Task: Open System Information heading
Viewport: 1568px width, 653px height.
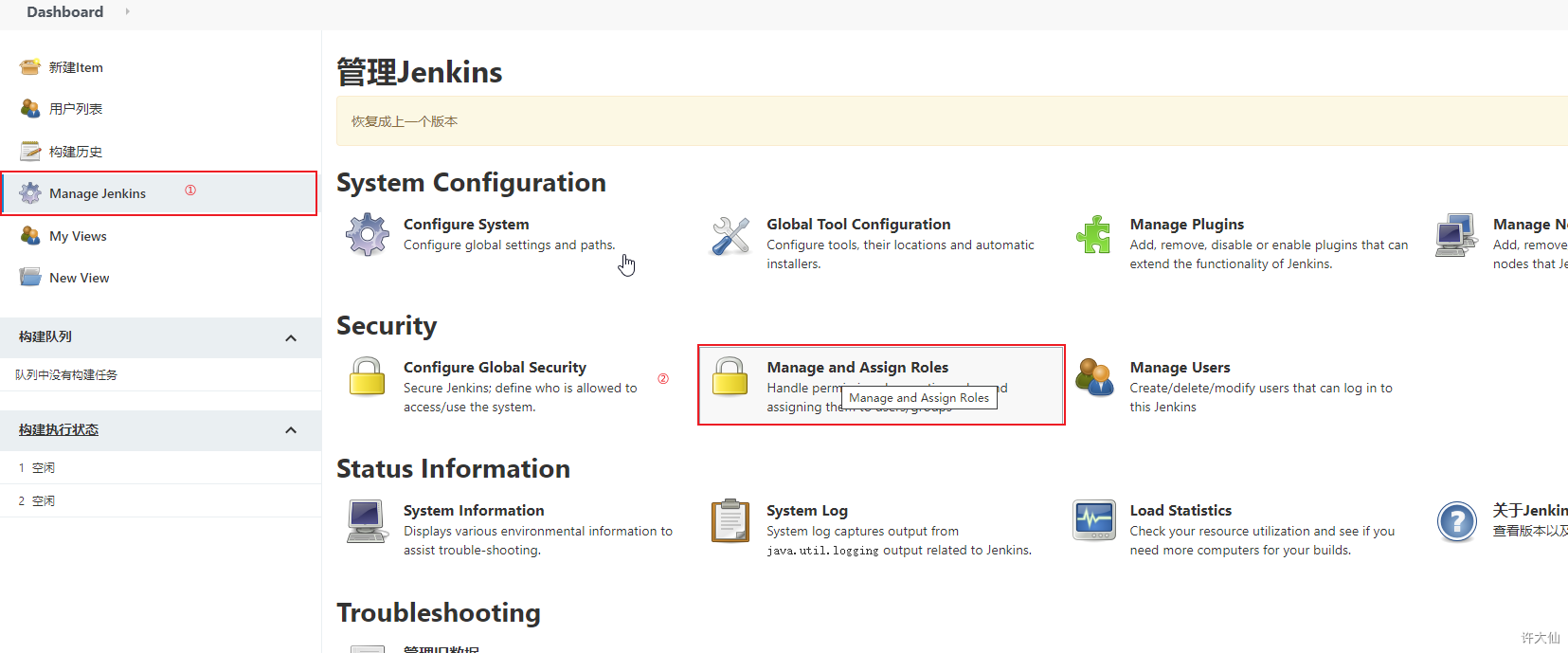Action: click(x=474, y=511)
